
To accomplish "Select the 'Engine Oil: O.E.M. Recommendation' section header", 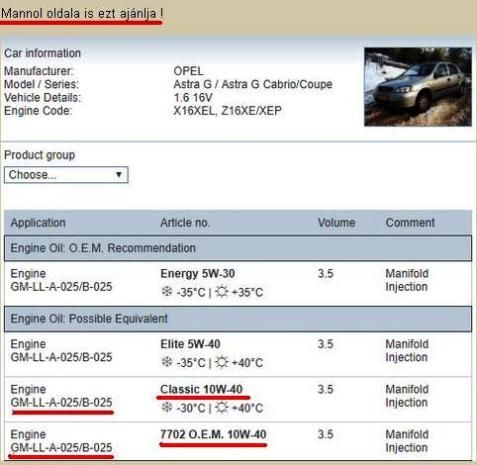I will tap(238, 248).
